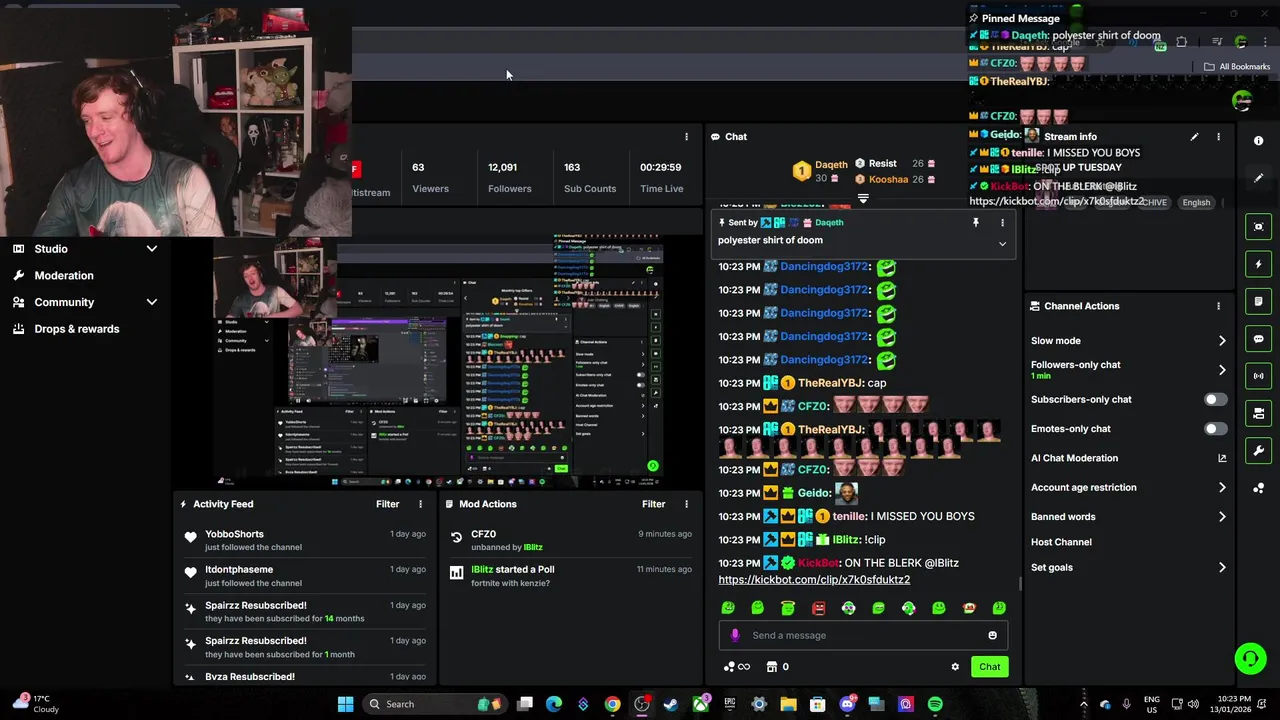Screen dimensions: 1280x720
Task: Open Set goals options arrow
Action: 1222,568
